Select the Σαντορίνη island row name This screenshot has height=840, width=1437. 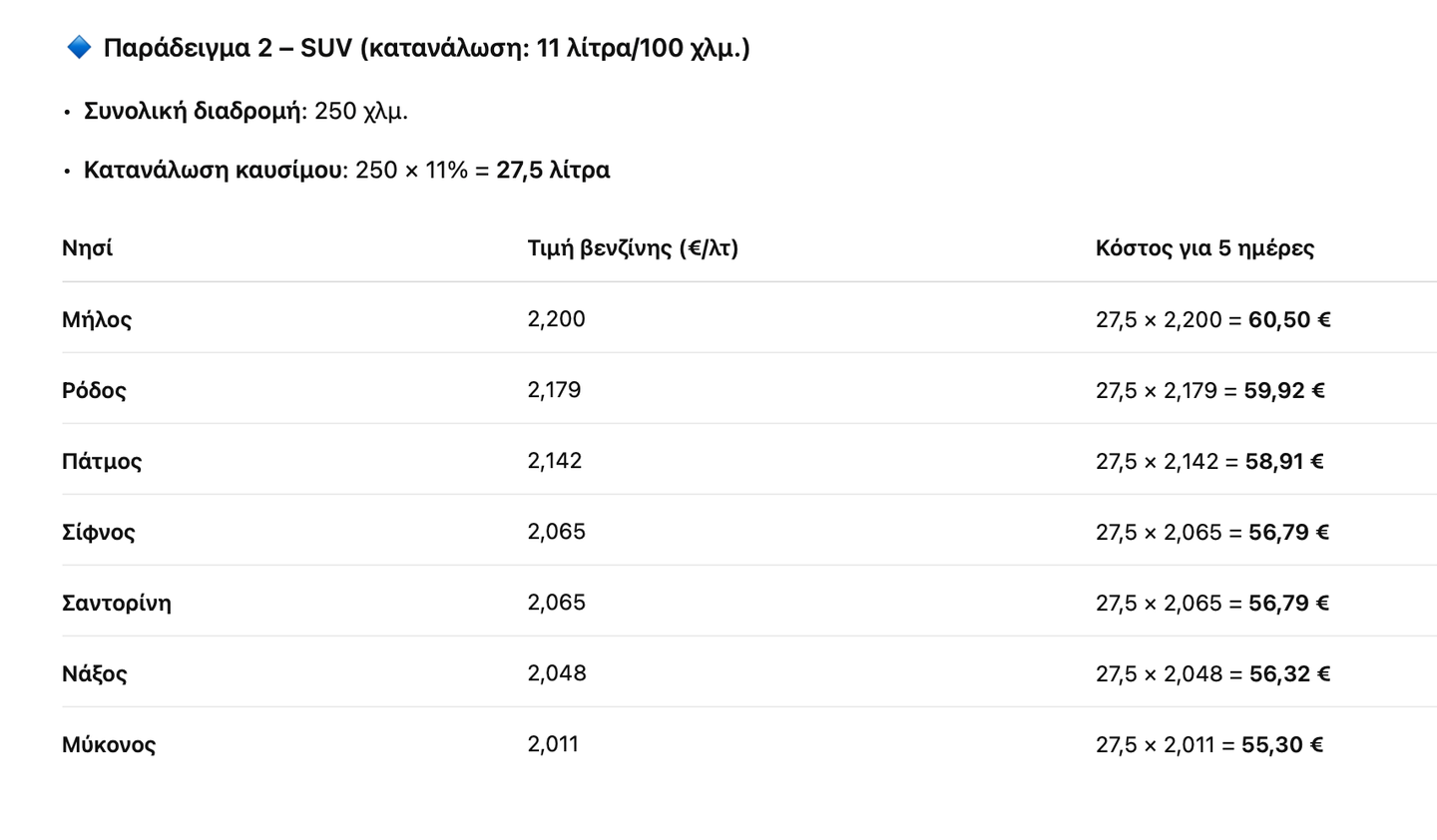(x=117, y=604)
